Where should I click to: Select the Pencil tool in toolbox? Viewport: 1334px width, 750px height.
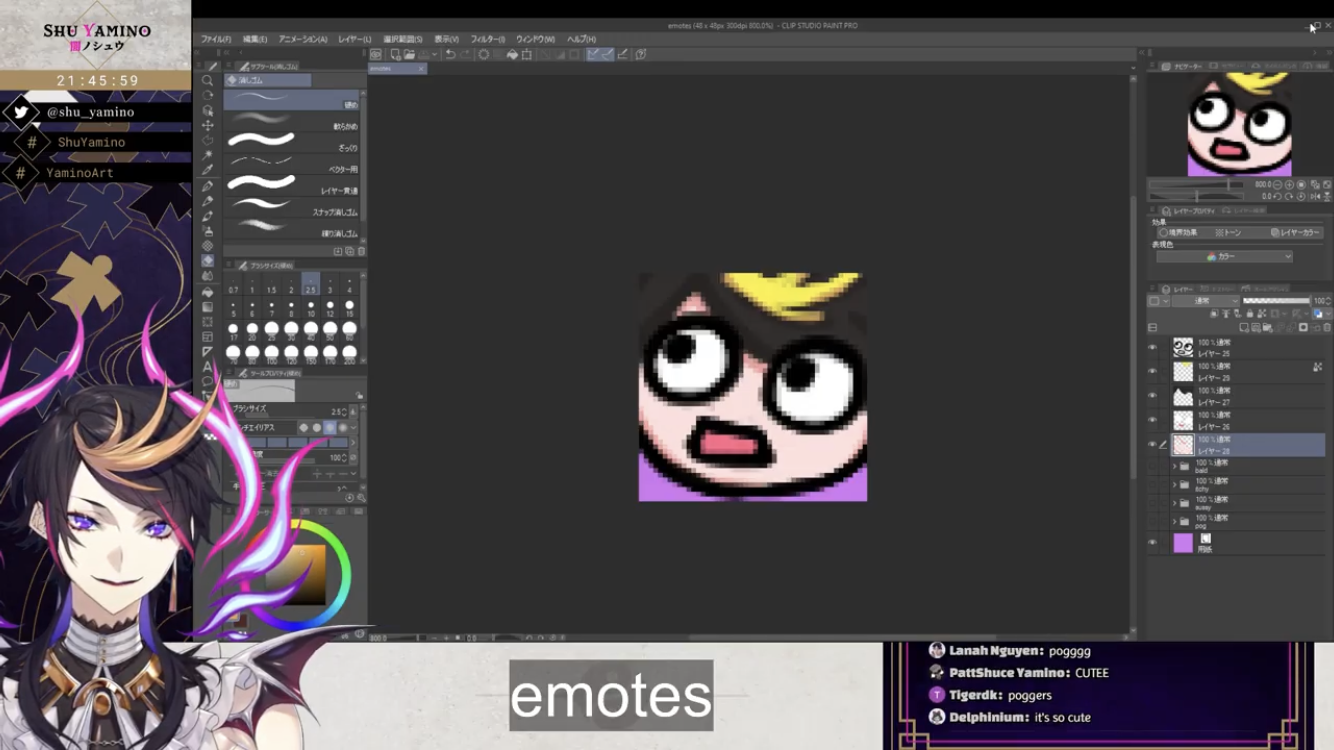pyautogui.click(x=208, y=201)
